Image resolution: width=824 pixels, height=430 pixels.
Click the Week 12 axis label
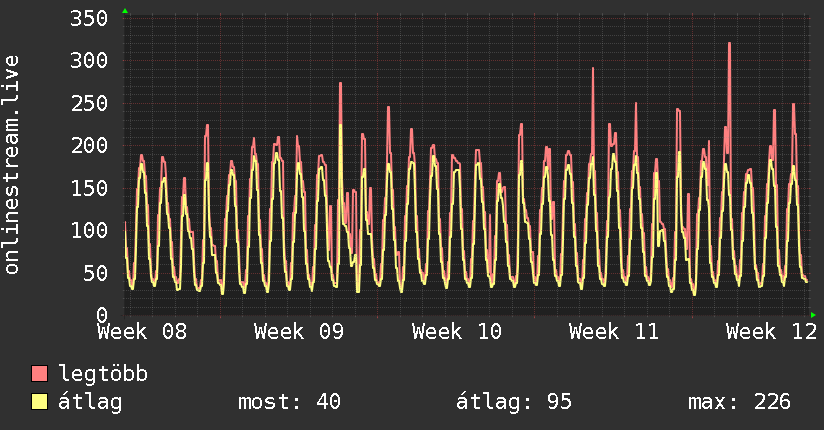[x=771, y=332]
